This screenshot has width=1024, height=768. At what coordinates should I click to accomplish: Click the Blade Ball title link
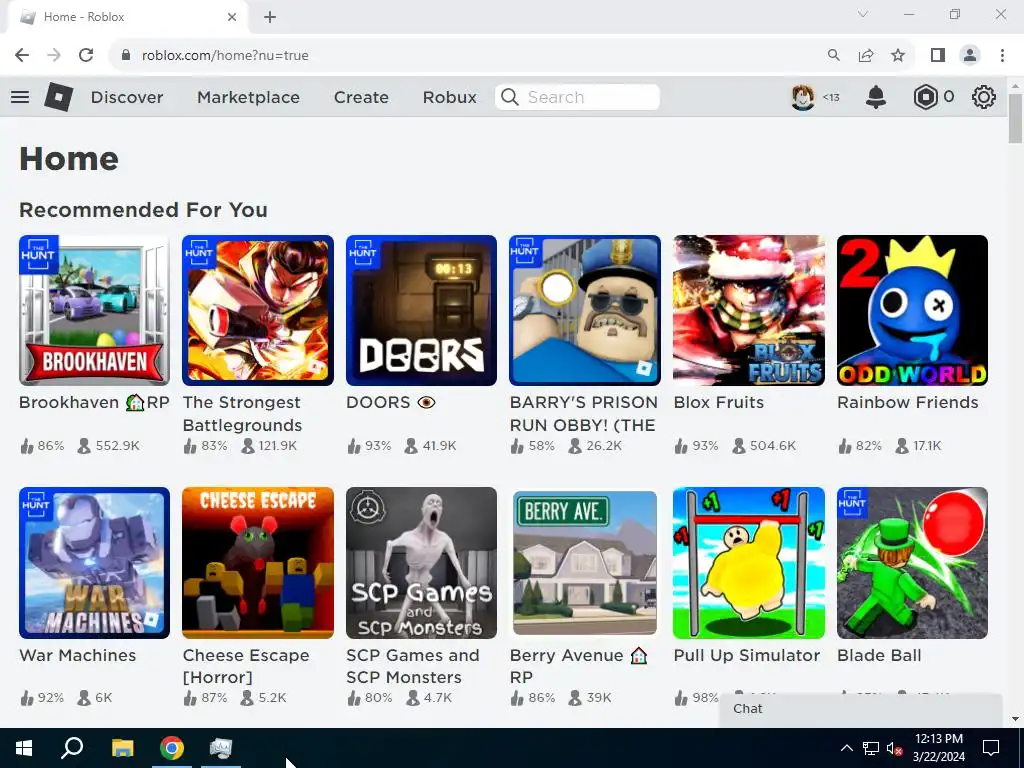tap(879, 655)
